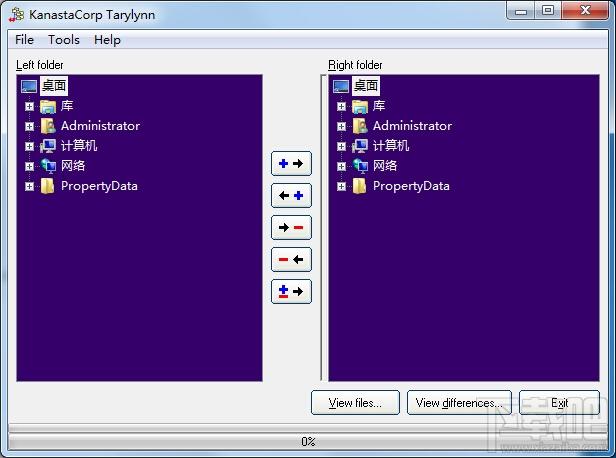616x458 pixels.
Task: Open the File menu
Action: [24, 40]
